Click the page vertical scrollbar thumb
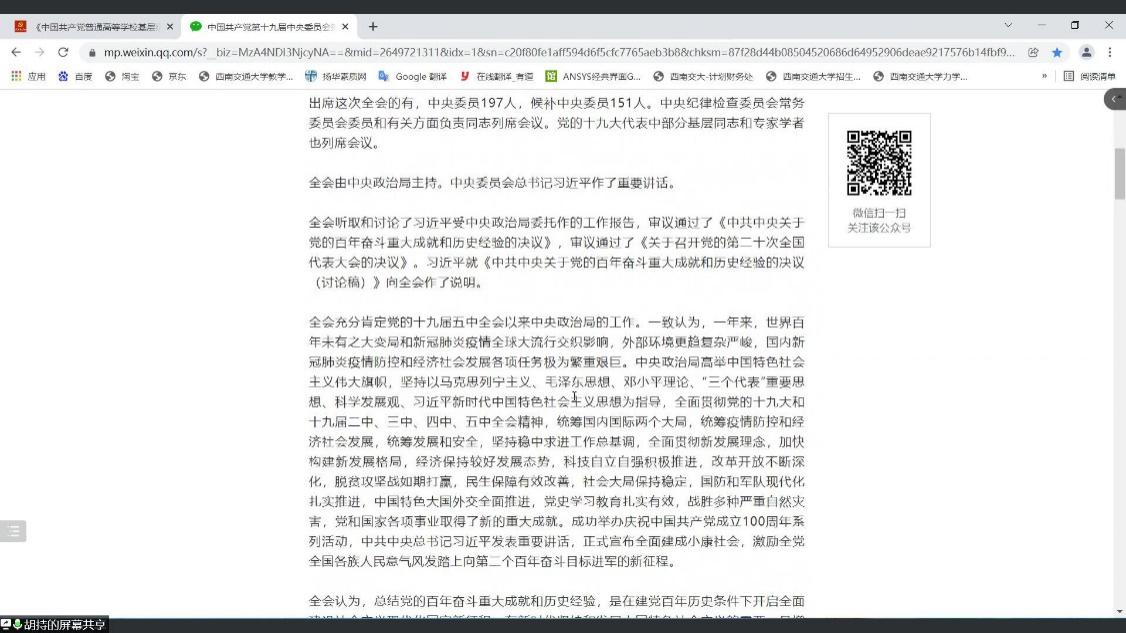The width and height of the screenshot is (1126, 633). click(x=1120, y=173)
